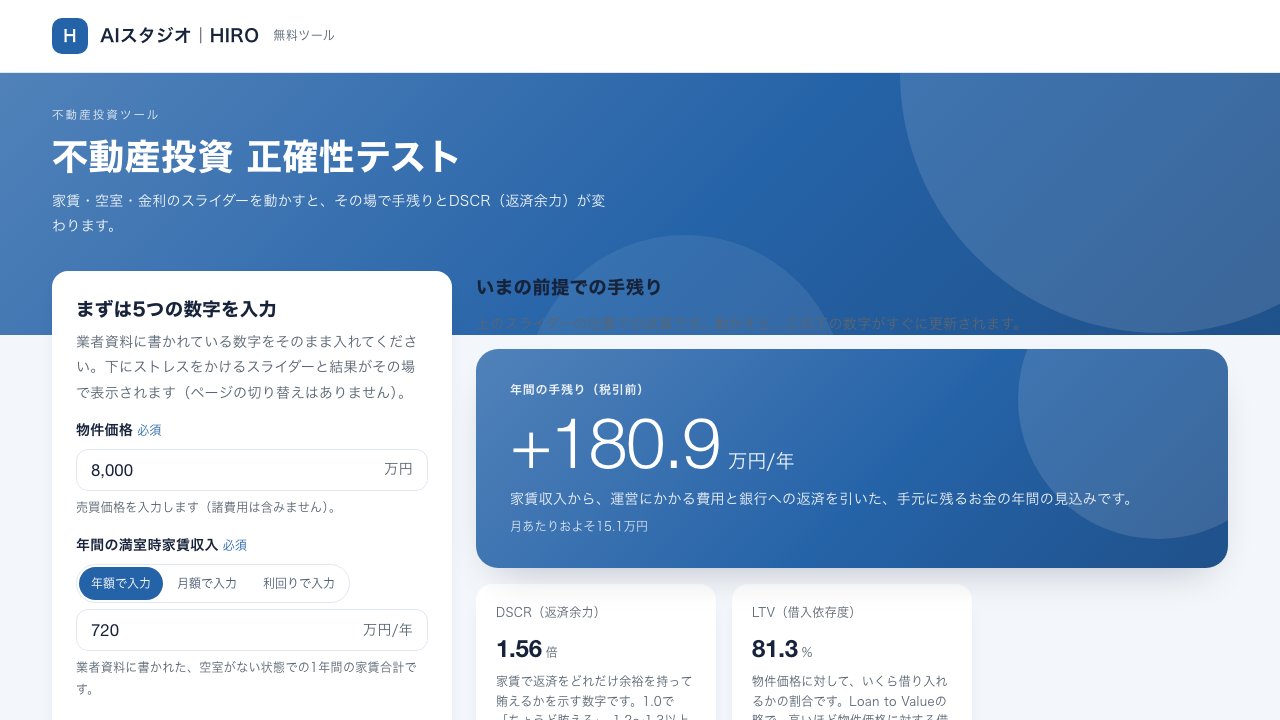Click the +180.9 annual cash flow value

[x=615, y=444]
